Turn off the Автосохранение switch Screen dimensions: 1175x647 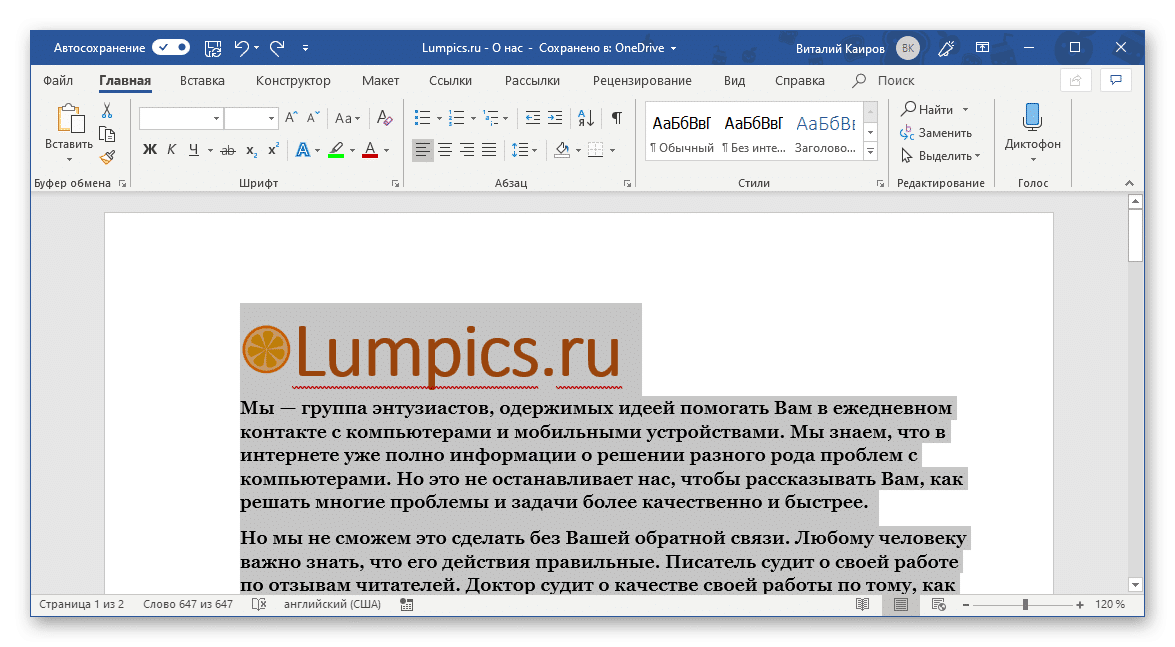171,47
